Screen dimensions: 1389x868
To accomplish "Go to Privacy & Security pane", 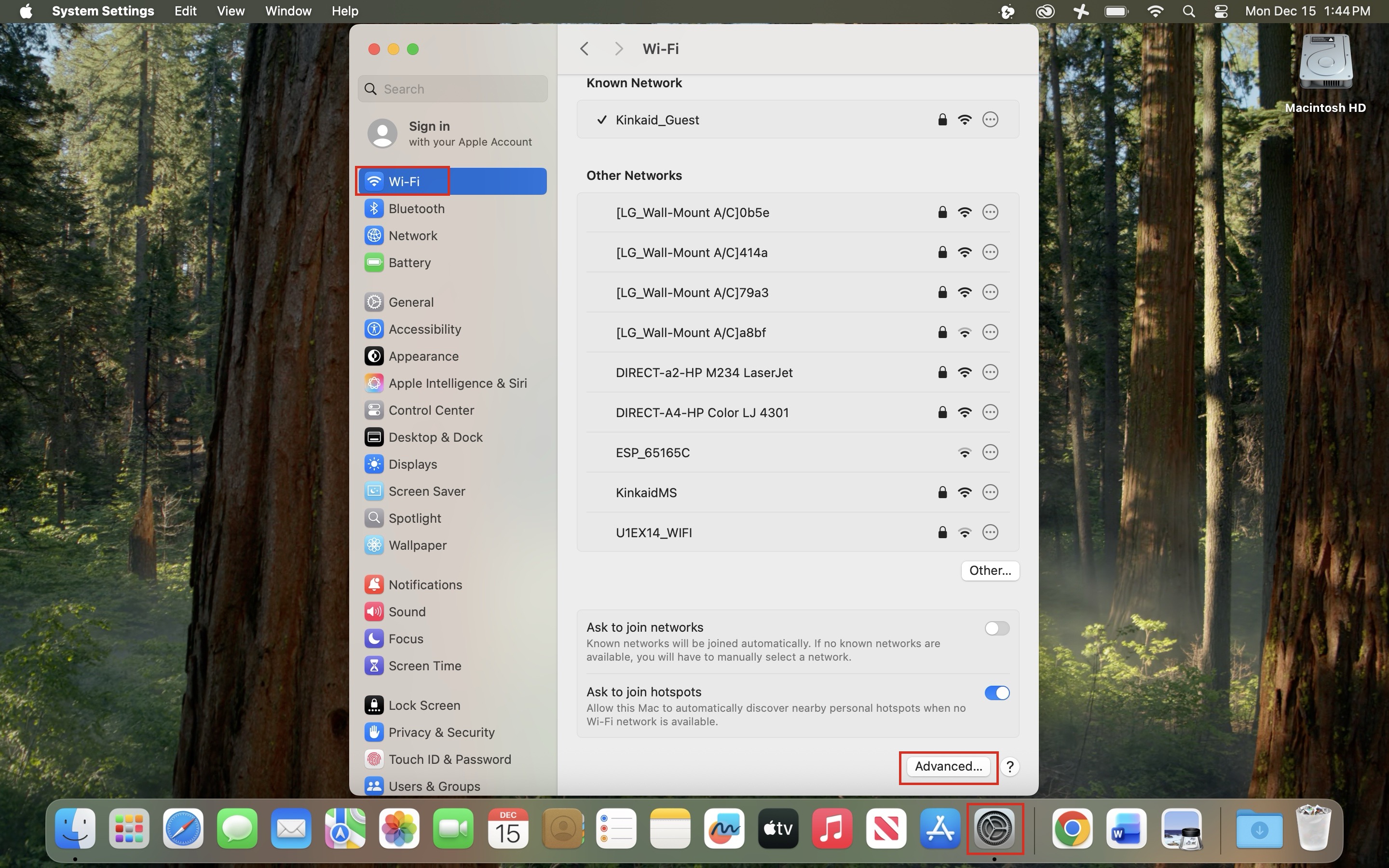I will [x=441, y=732].
